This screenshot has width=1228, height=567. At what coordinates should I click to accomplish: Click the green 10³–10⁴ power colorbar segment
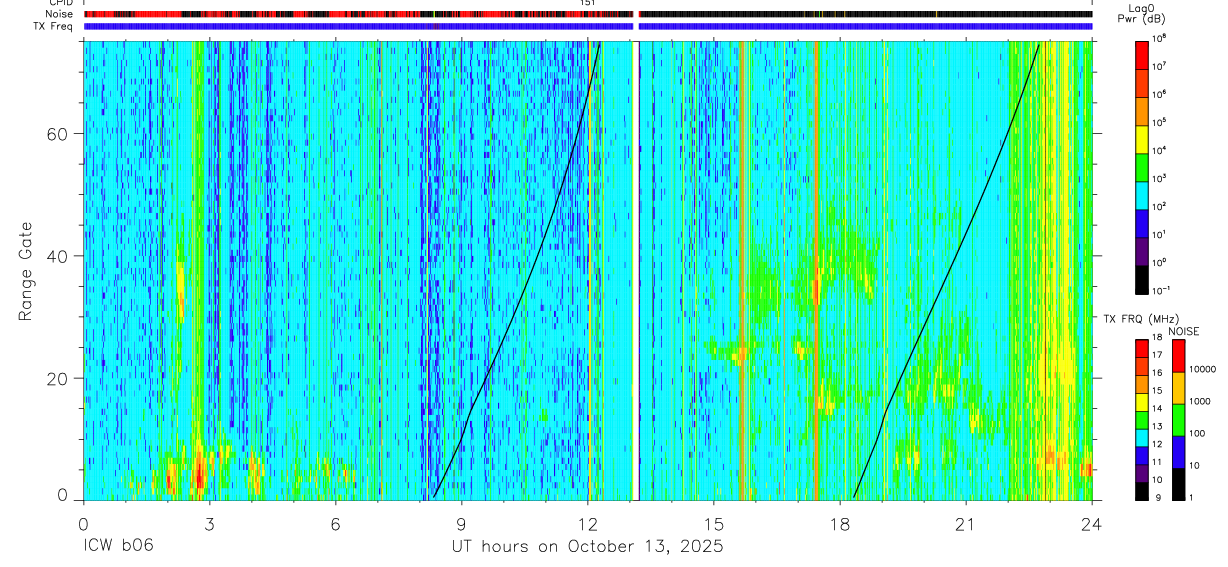tap(1141, 166)
